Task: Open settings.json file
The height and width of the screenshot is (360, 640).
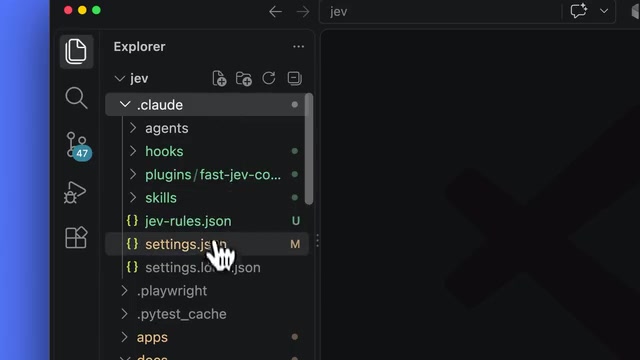Action: point(207,244)
